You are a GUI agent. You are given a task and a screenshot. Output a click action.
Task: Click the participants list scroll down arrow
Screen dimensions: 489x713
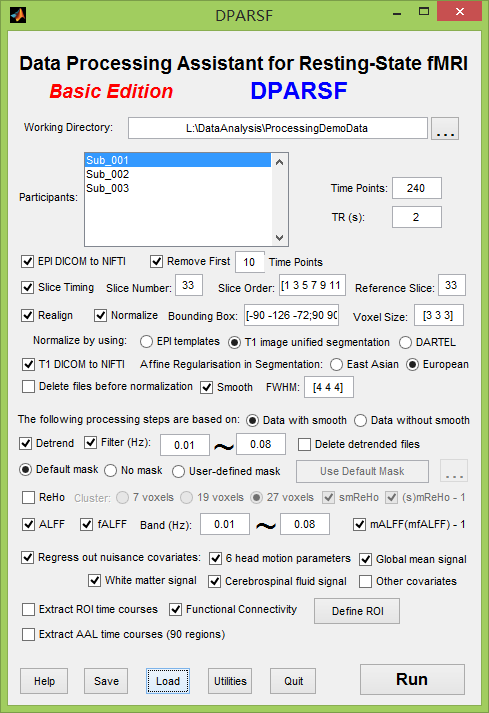279,237
